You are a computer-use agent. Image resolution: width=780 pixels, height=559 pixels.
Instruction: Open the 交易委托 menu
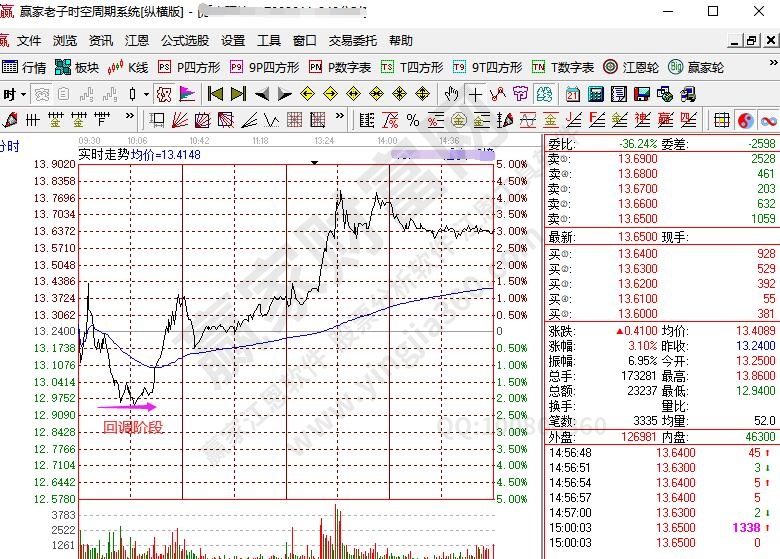[352, 41]
